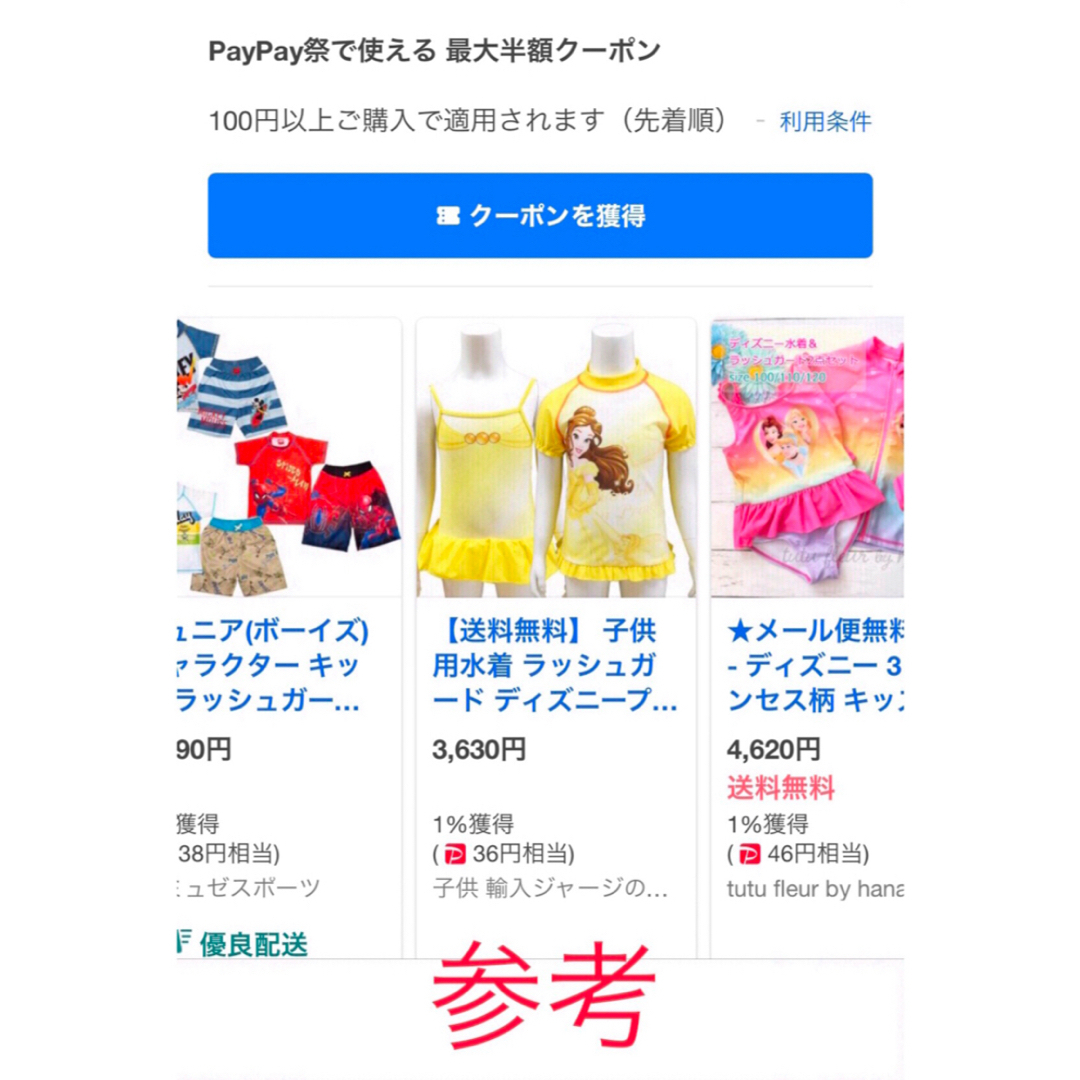Open the 利用条件 link
1080x1080 pixels.
825,122
